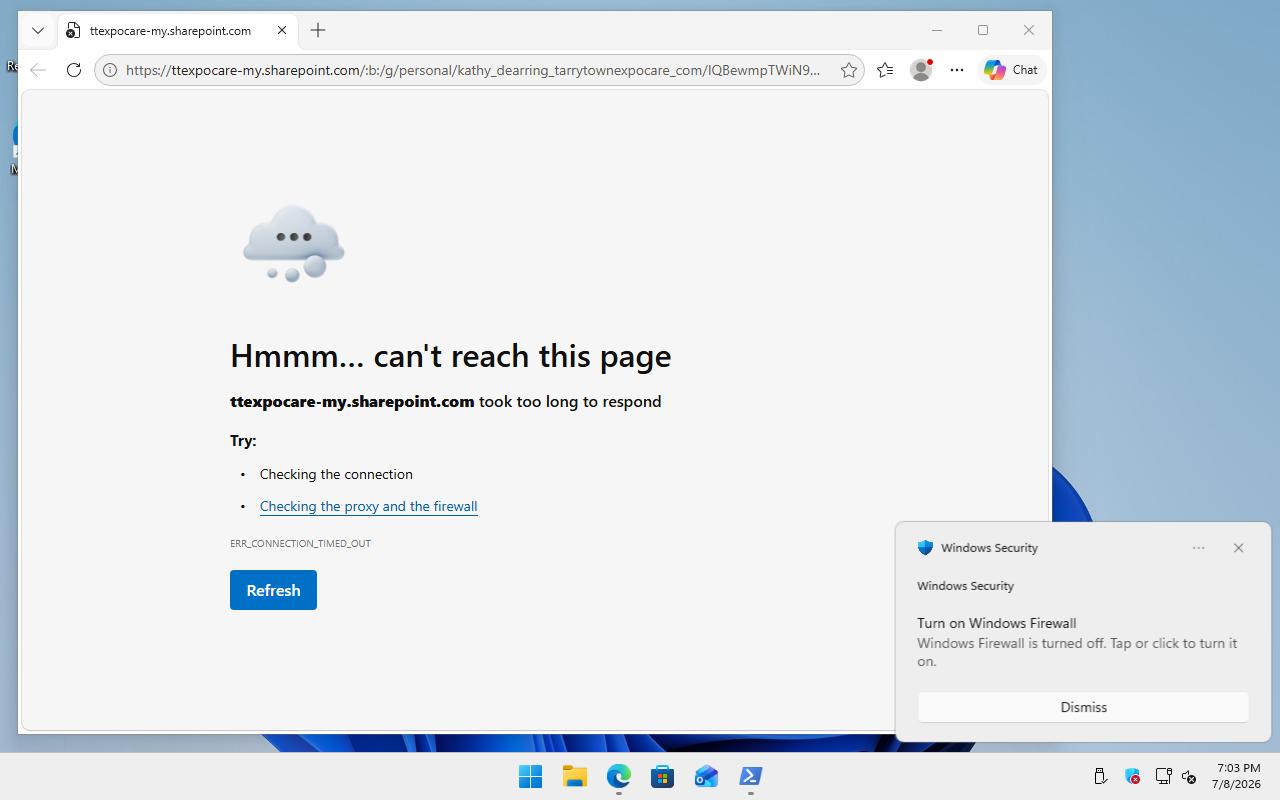1280x800 pixels.
Task: Click the Safely Remove Hardware tray icon
Action: click(1100, 776)
